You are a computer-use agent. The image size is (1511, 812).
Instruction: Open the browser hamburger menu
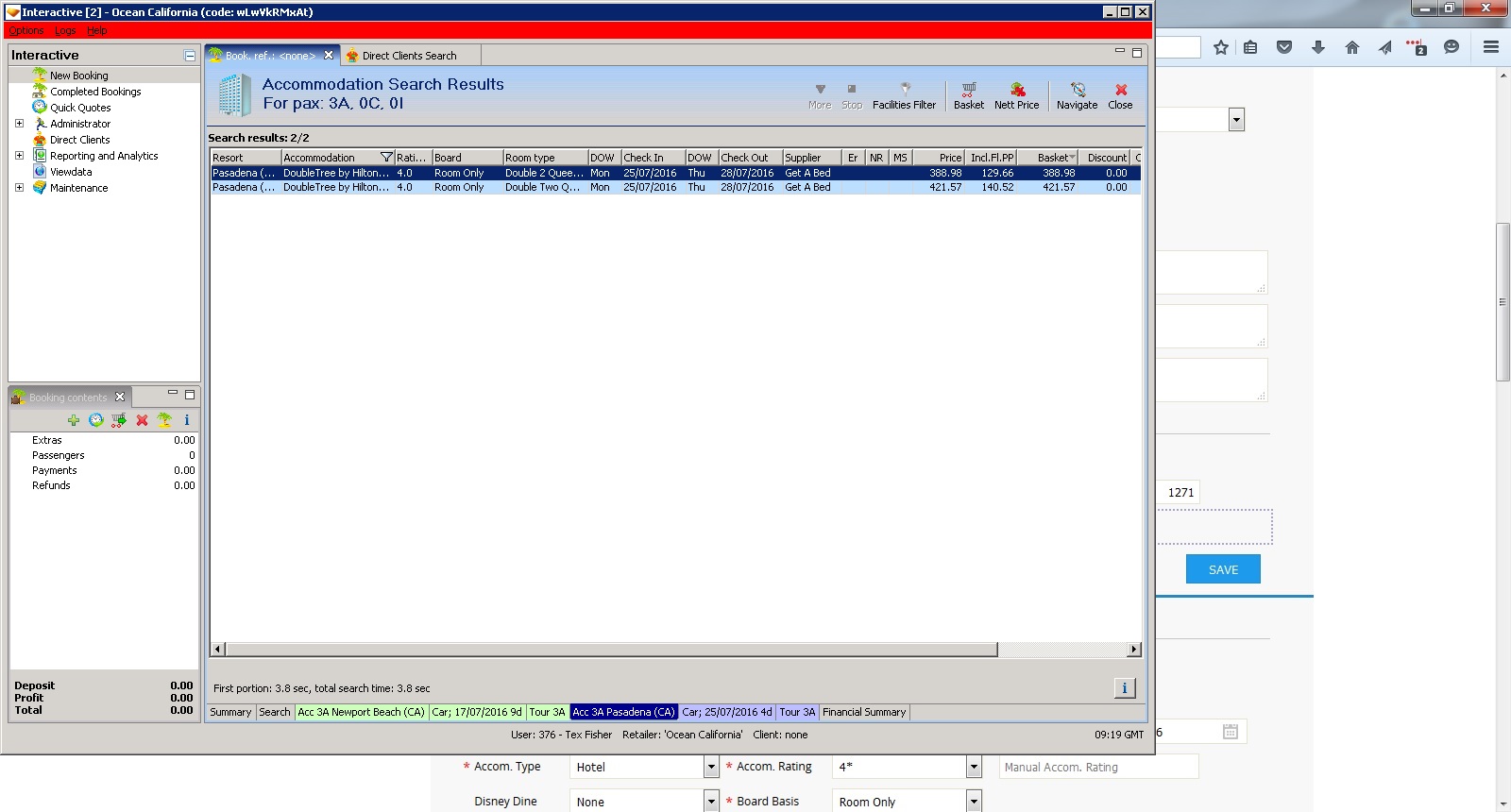(1491, 47)
